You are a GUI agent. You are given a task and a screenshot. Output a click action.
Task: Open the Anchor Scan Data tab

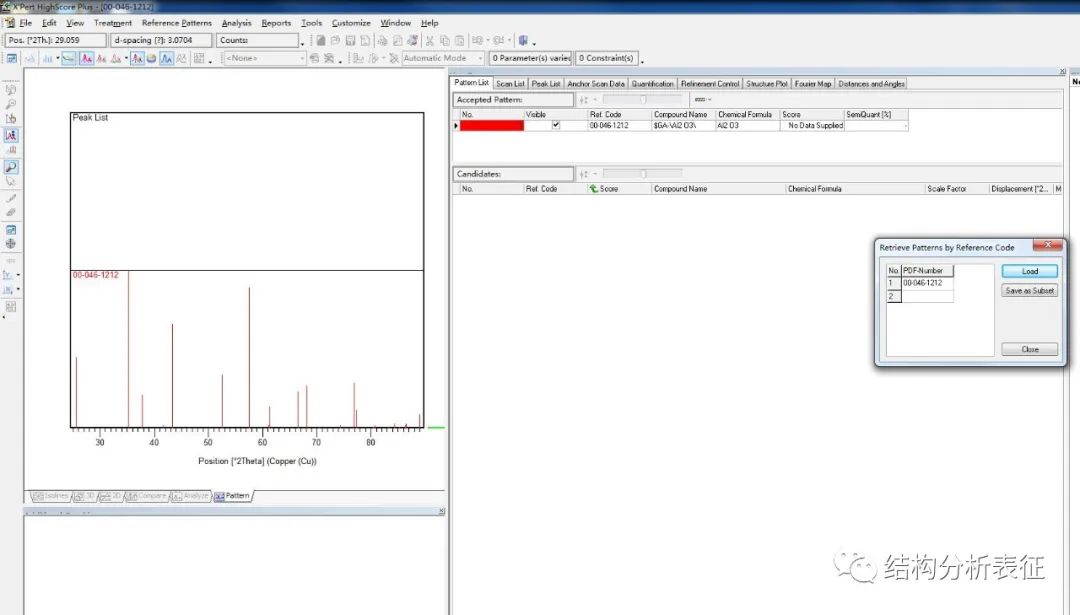coord(596,83)
